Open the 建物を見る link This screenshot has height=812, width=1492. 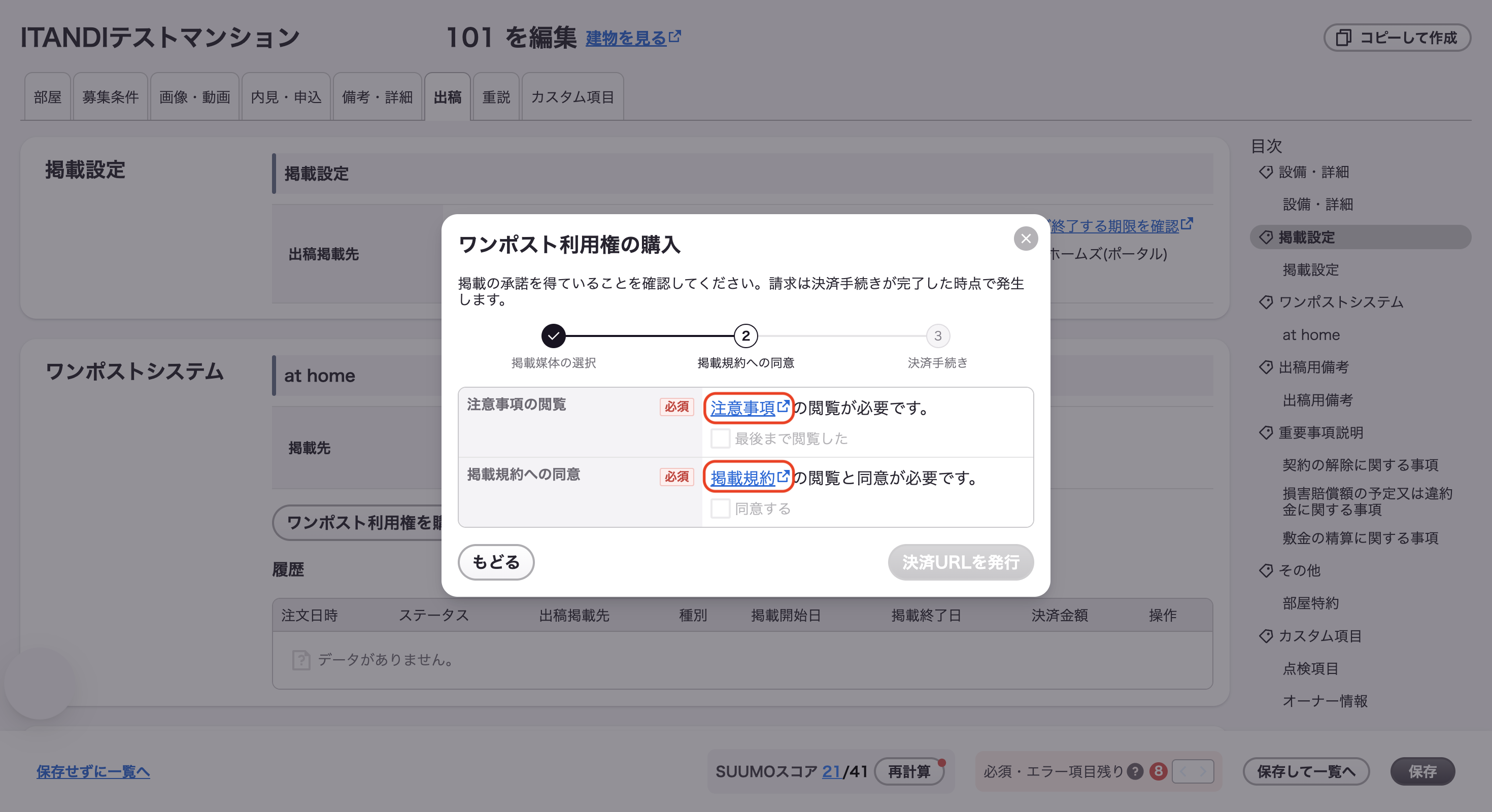tap(632, 38)
